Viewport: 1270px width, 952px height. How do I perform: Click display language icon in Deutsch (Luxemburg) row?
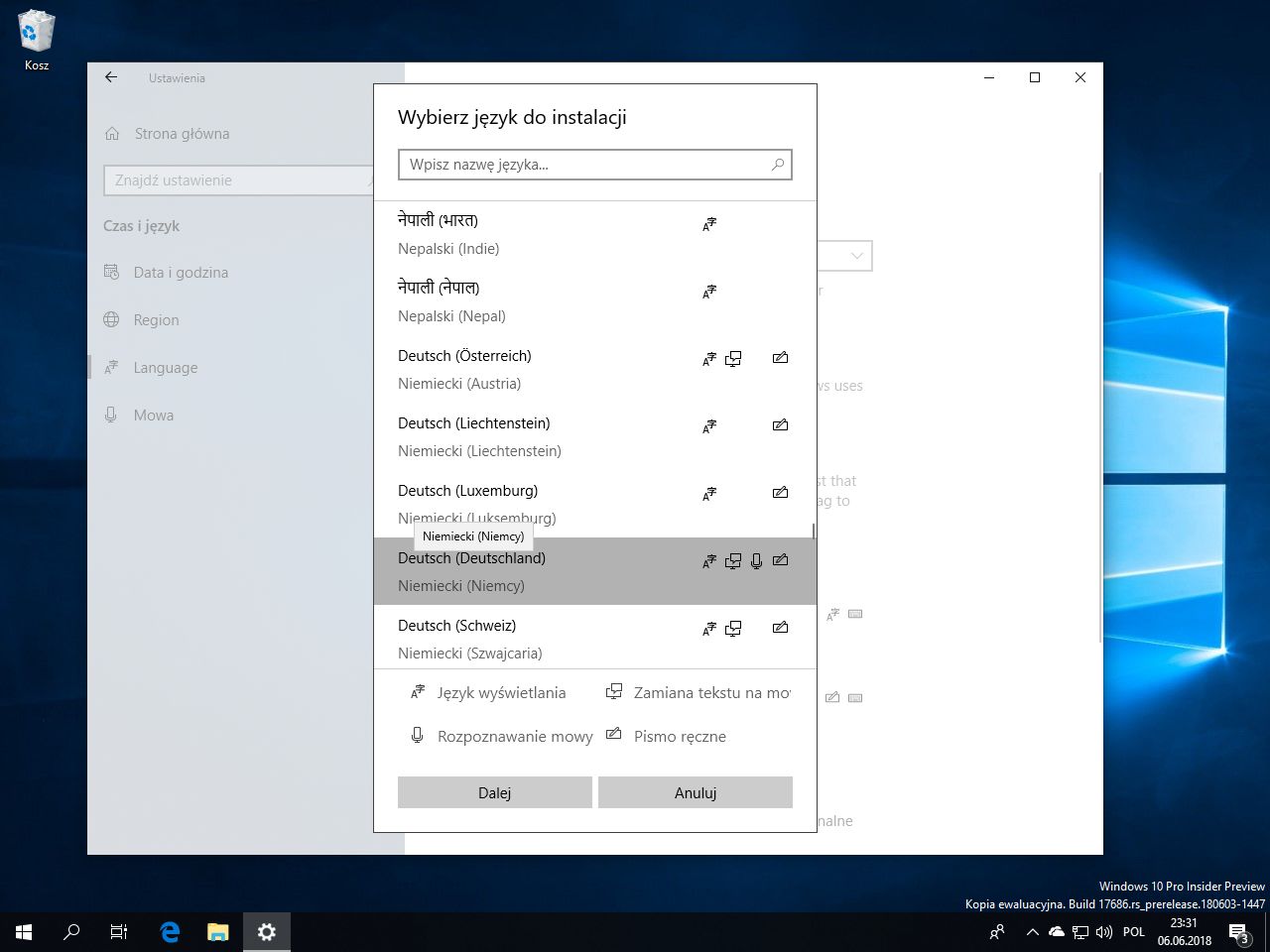tap(709, 494)
